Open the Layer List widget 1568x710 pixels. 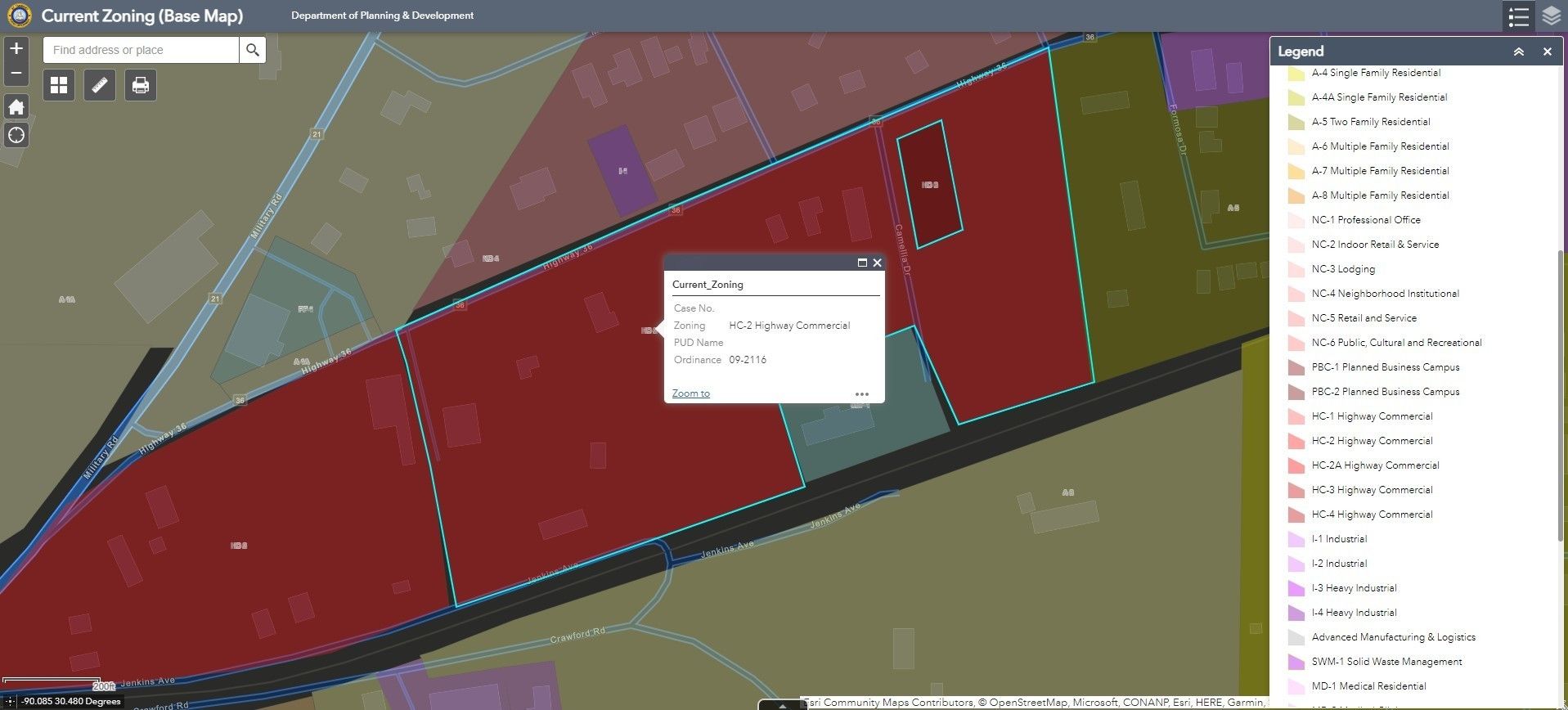(1551, 16)
